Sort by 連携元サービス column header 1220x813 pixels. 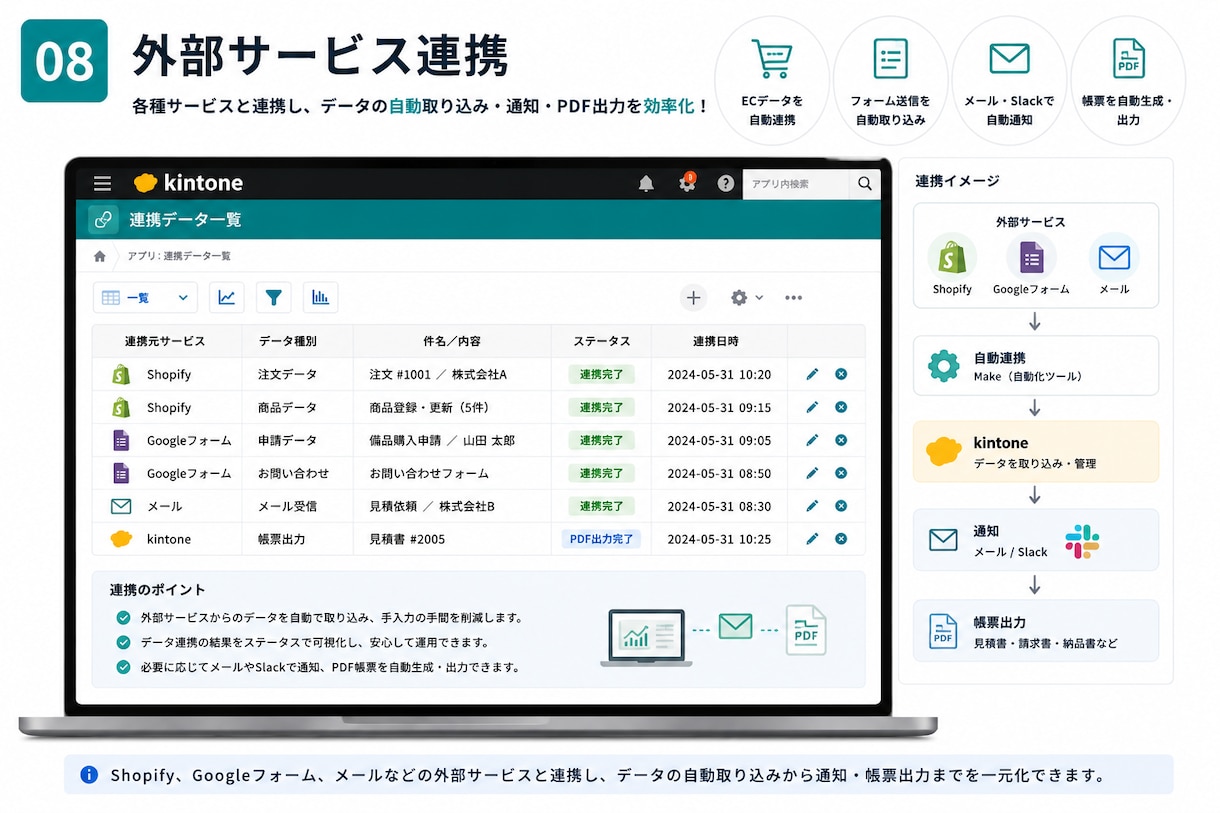pyautogui.click(x=165, y=341)
